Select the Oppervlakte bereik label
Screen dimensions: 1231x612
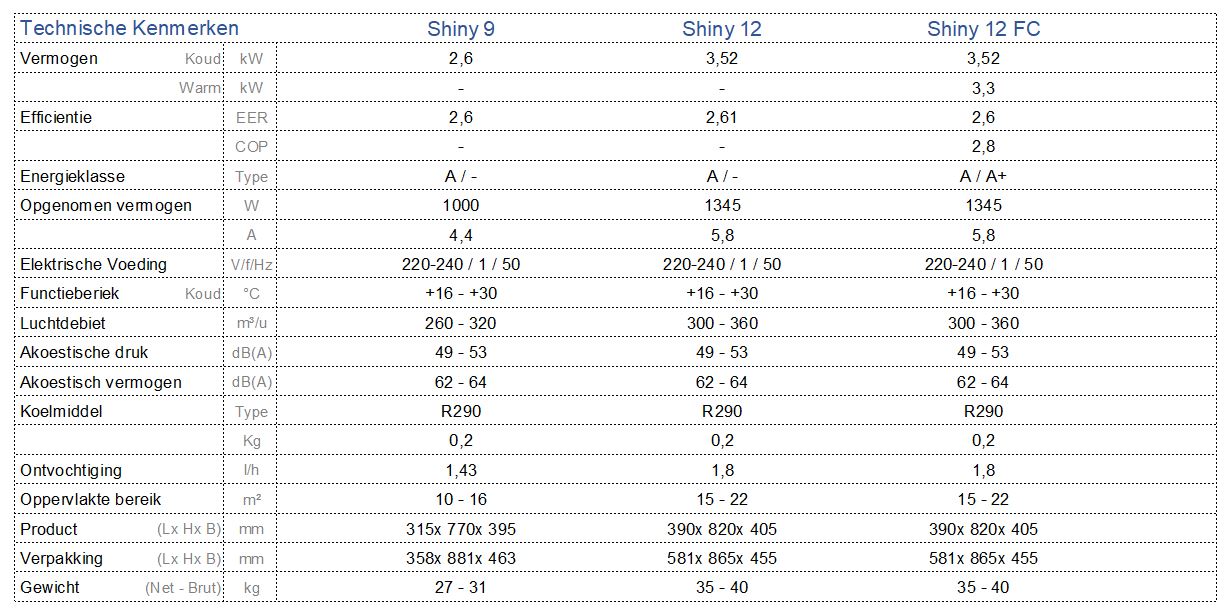click(x=91, y=499)
